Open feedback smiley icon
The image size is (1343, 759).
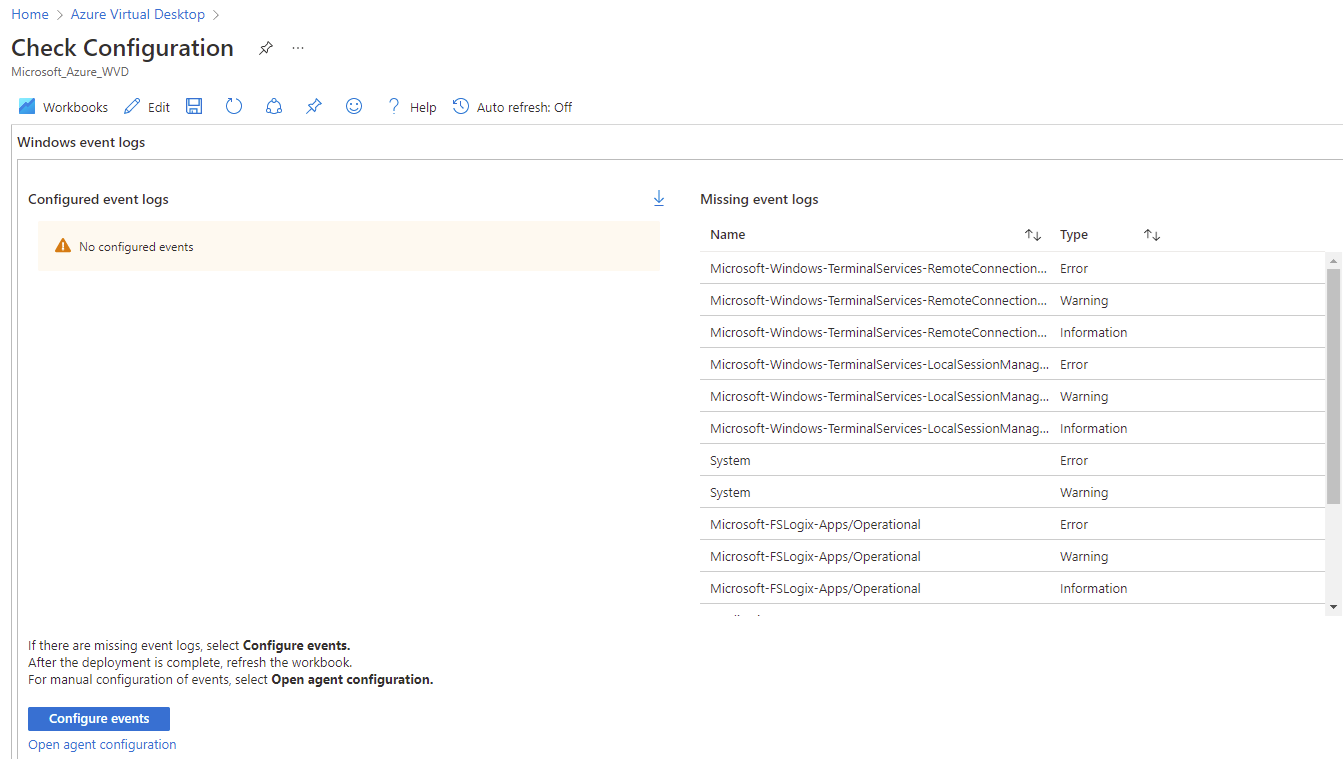tap(354, 106)
